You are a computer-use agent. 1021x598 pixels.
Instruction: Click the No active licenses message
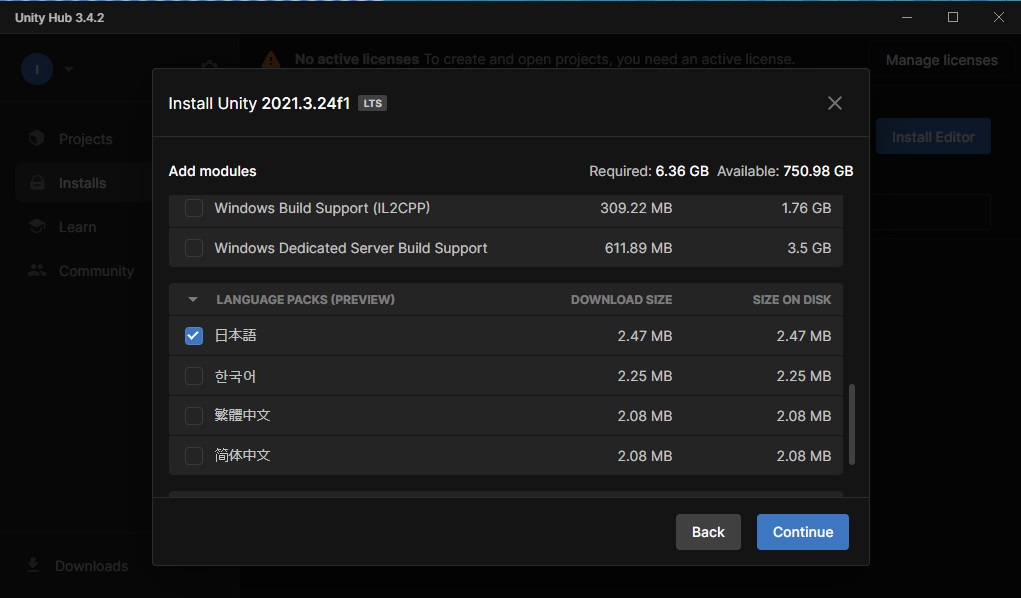click(x=544, y=59)
